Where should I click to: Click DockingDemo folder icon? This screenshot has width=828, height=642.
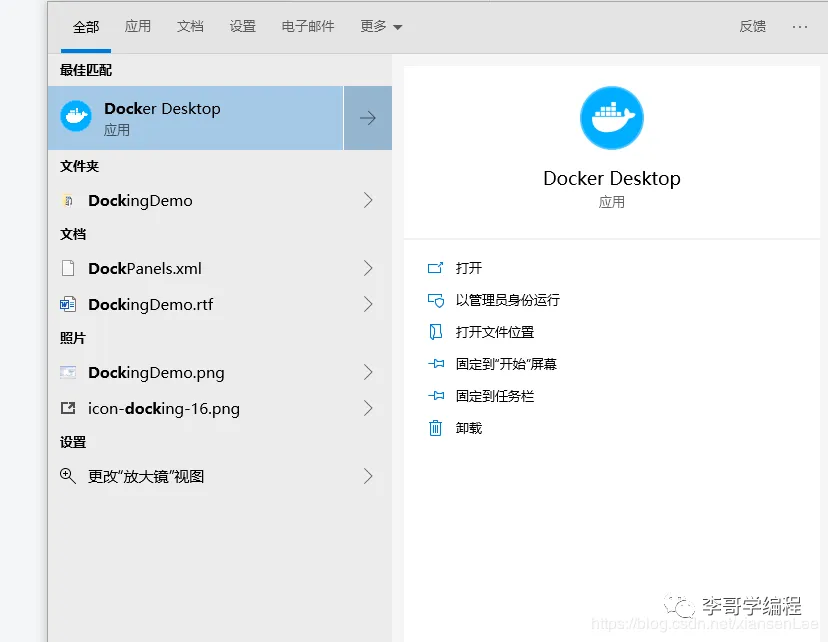click(68, 200)
